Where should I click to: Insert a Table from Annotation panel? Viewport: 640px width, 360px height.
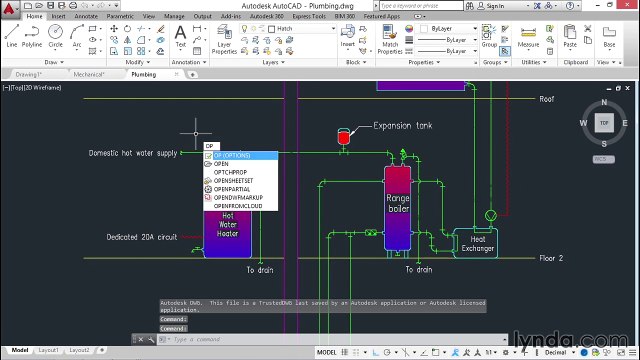point(197,51)
